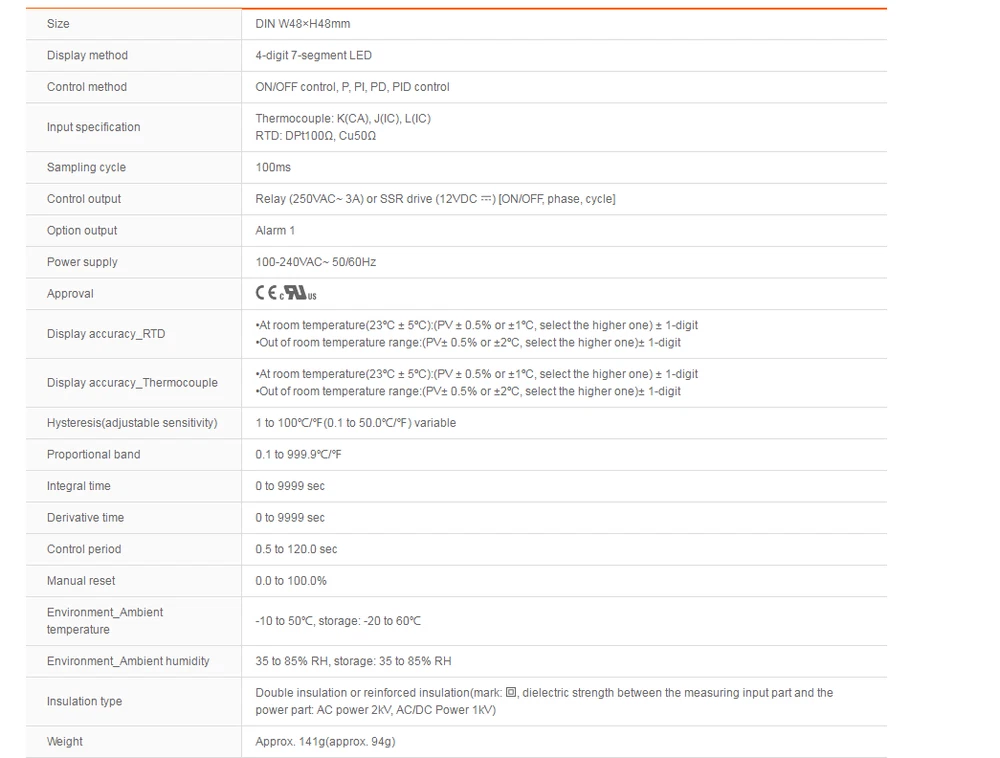Click the Insulation type label
The image size is (1000, 758).
tap(84, 702)
